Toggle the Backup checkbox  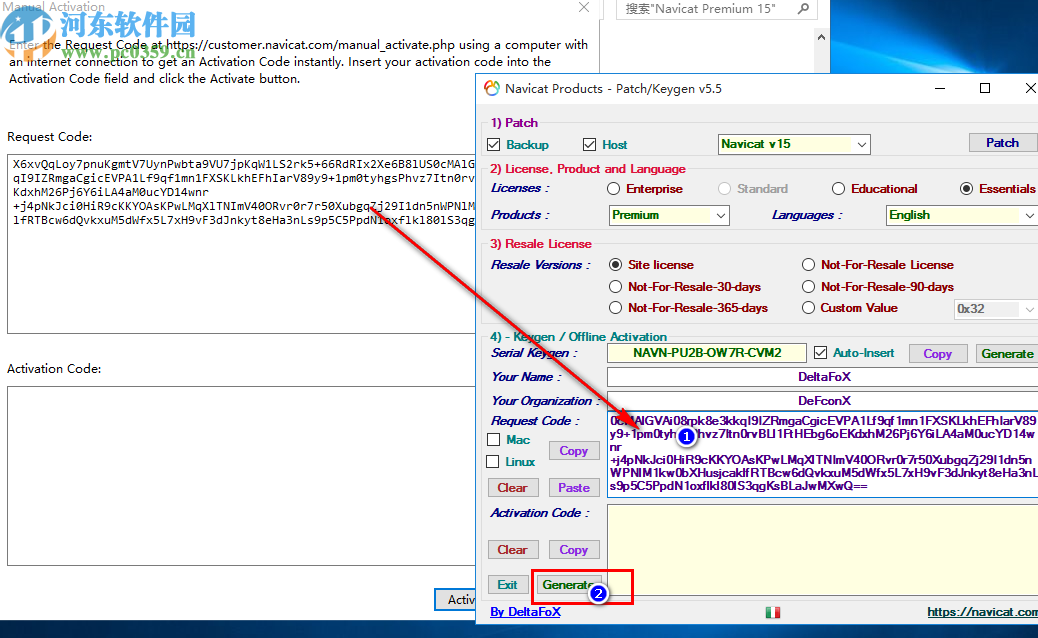point(493,144)
